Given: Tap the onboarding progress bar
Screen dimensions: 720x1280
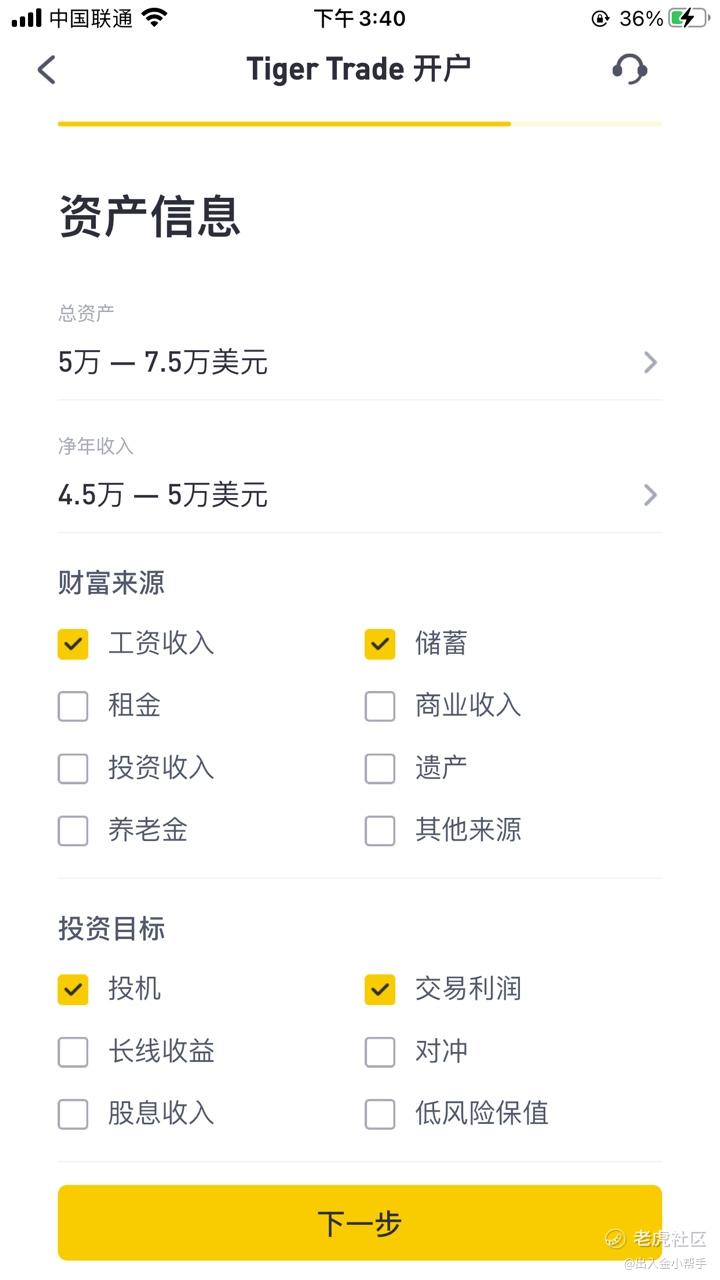Looking at the screenshot, I should (359, 124).
